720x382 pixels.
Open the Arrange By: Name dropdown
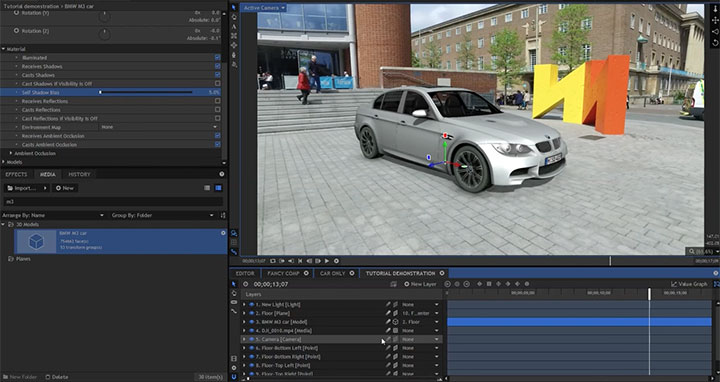(53, 215)
